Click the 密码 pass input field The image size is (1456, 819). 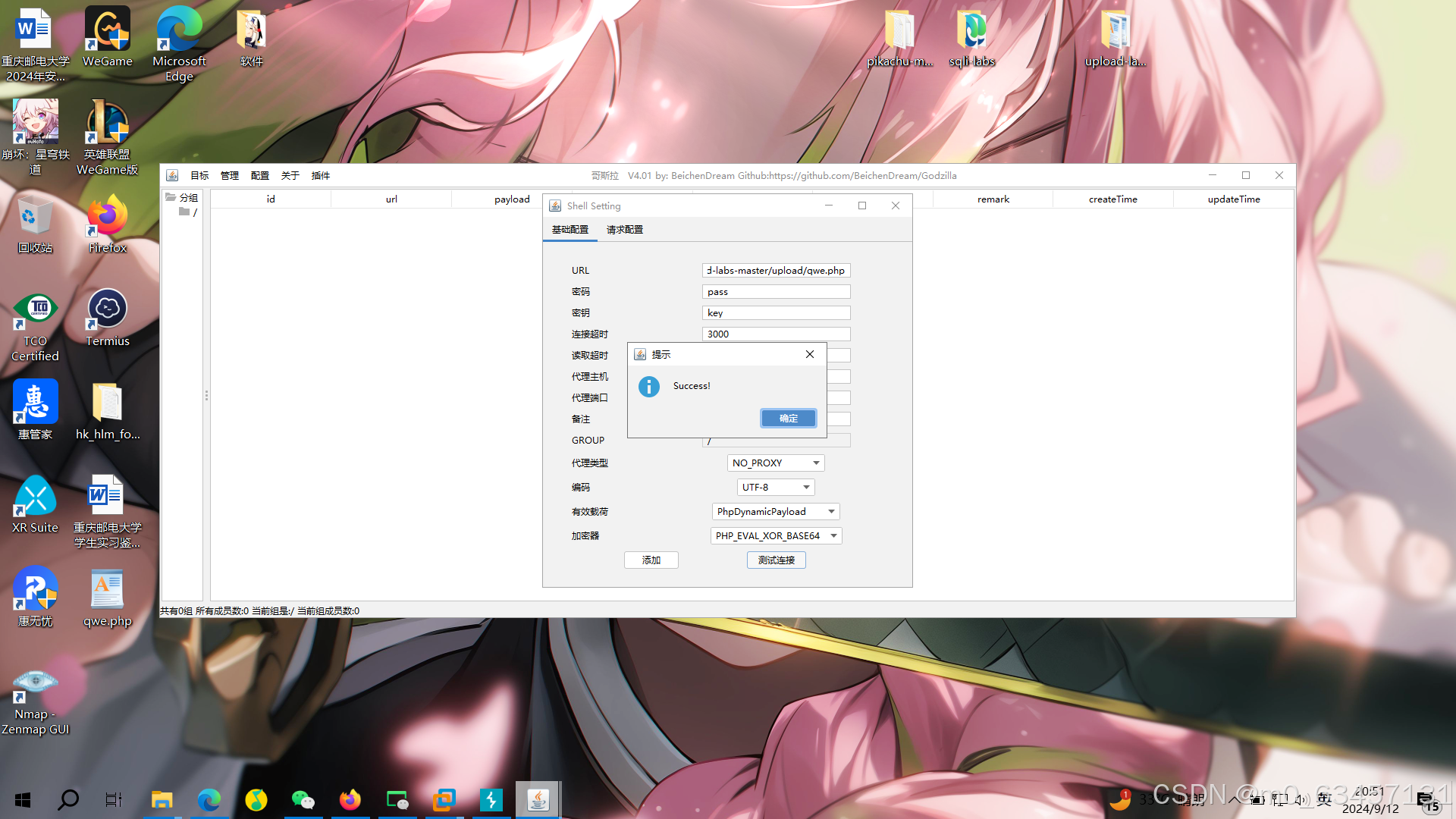click(775, 292)
